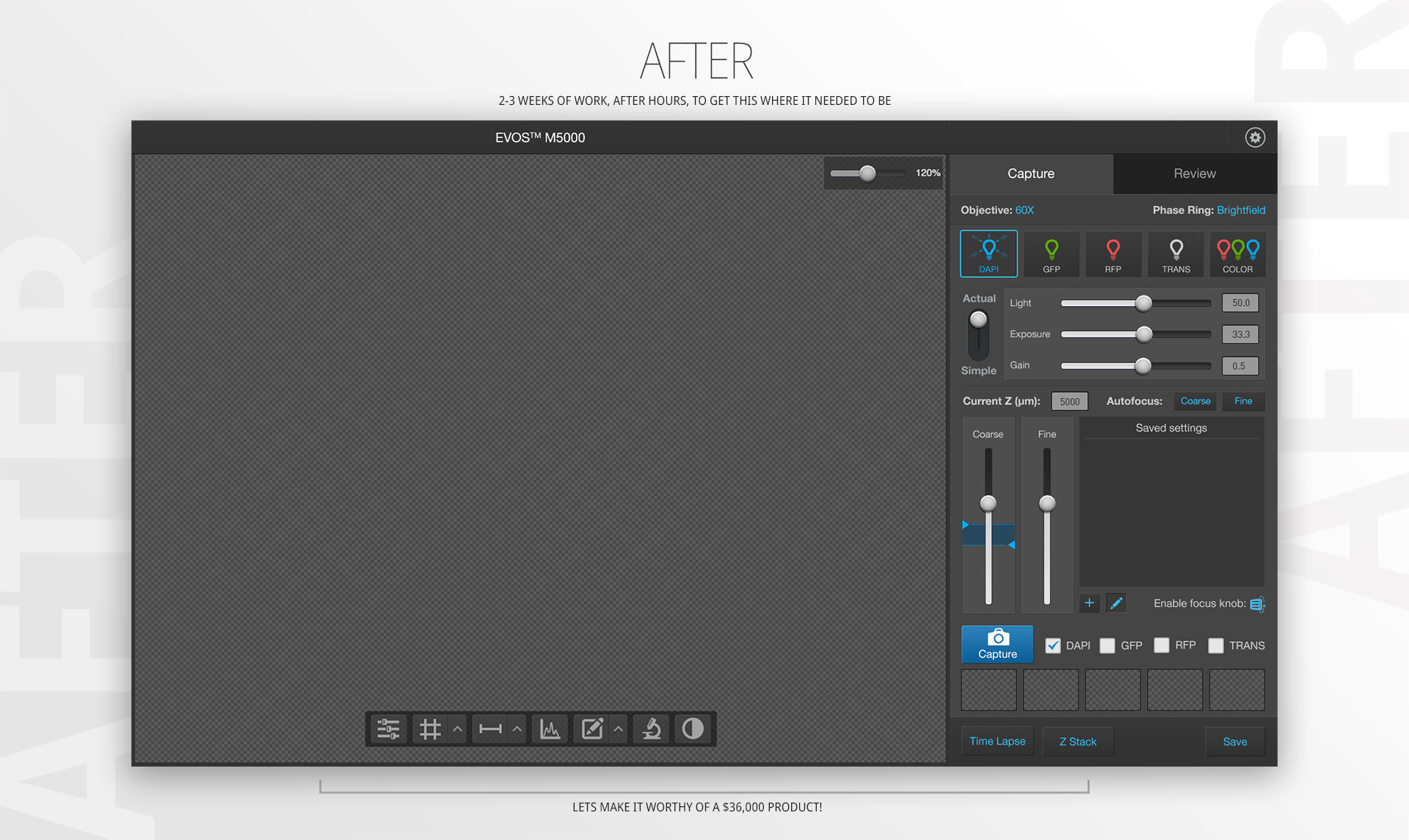Click the microscope icon in toolbar

pos(652,729)
